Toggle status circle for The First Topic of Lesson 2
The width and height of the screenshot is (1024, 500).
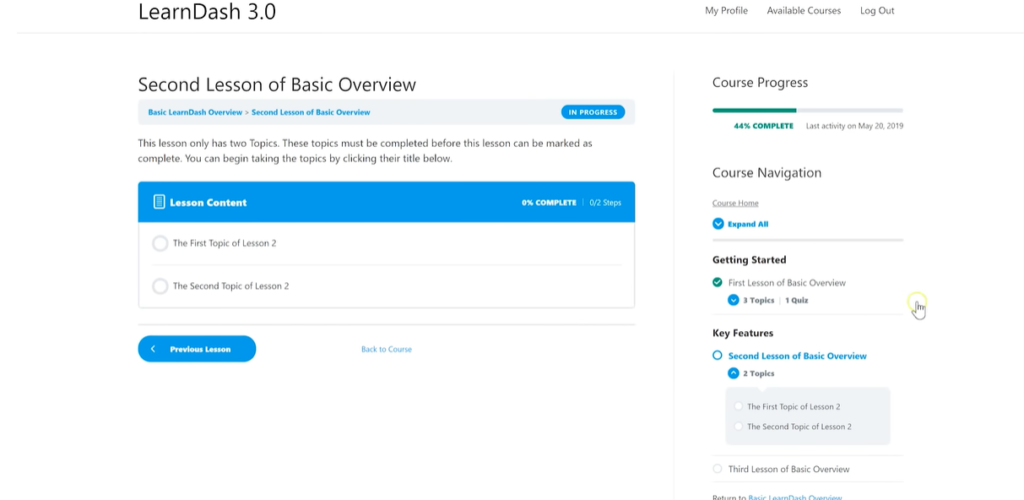pos(160,243)
